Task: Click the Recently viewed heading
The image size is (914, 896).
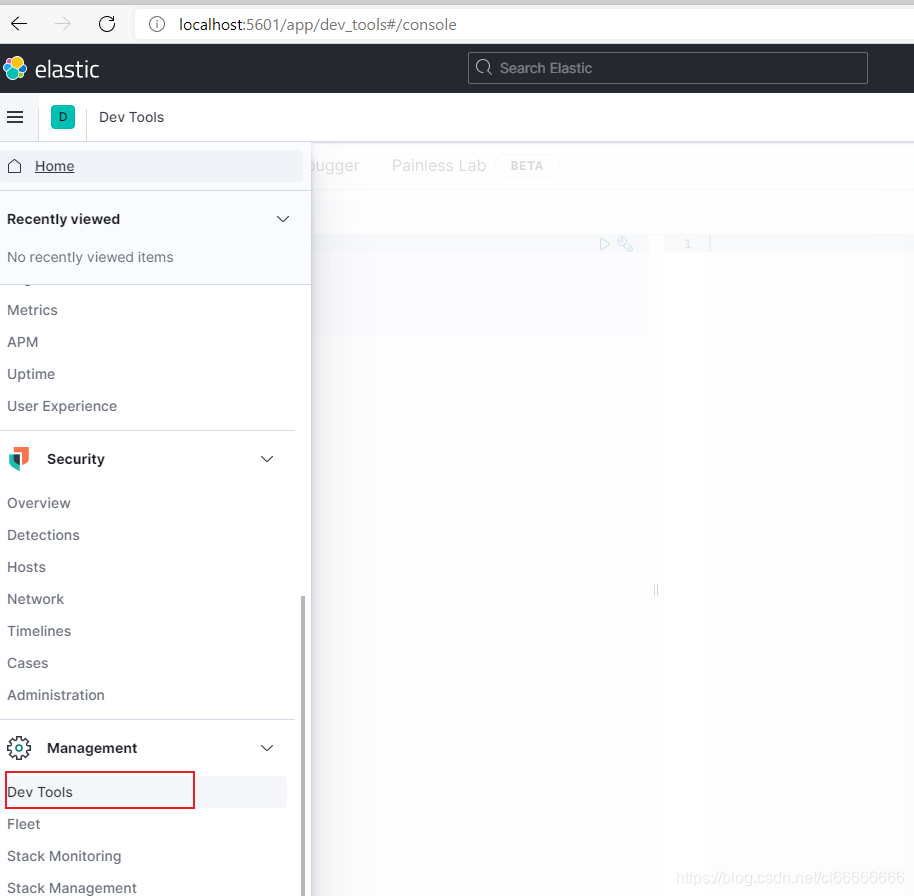Action: pos(64,219)
